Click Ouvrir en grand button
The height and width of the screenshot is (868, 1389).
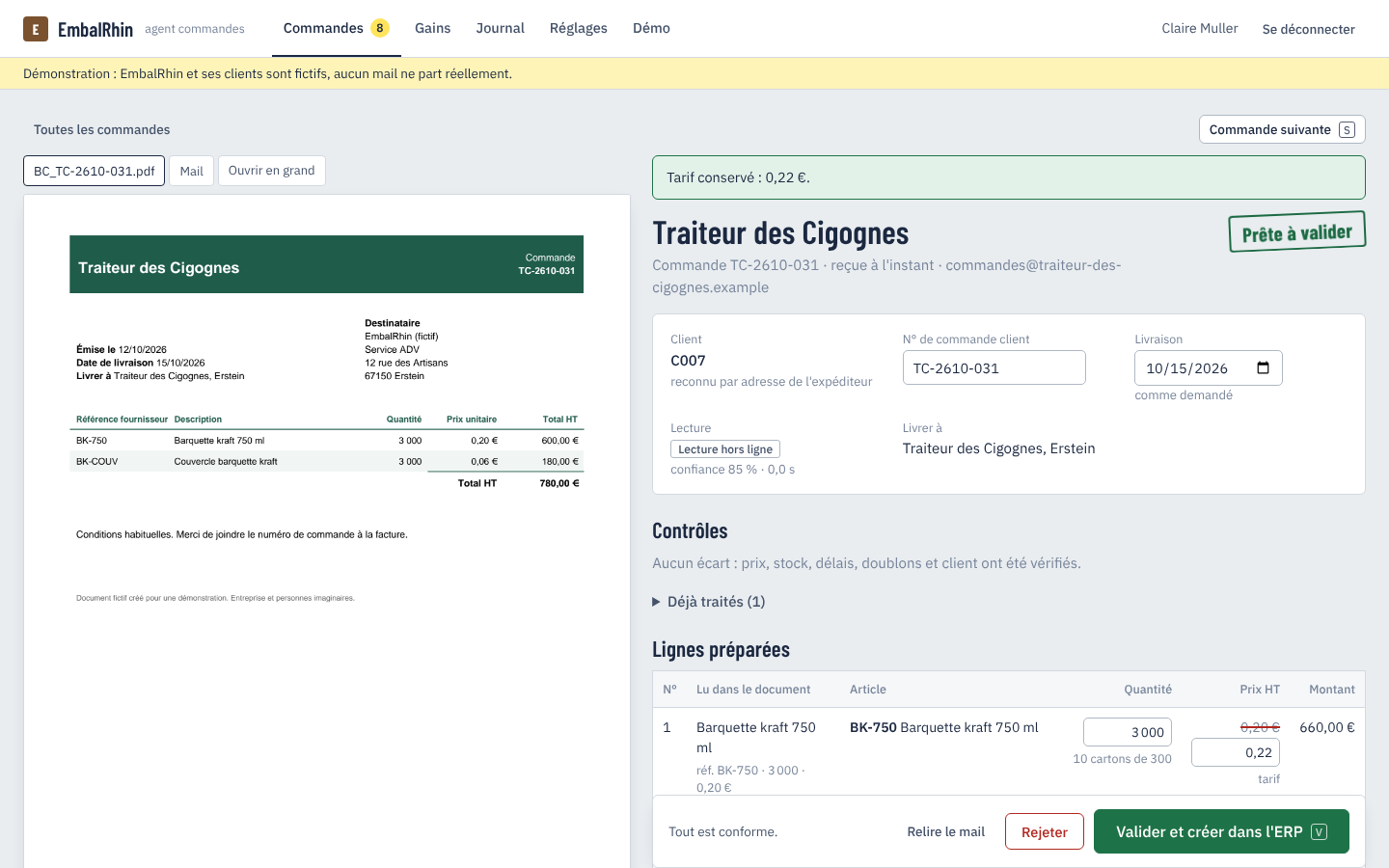click(x=271, y=171)
